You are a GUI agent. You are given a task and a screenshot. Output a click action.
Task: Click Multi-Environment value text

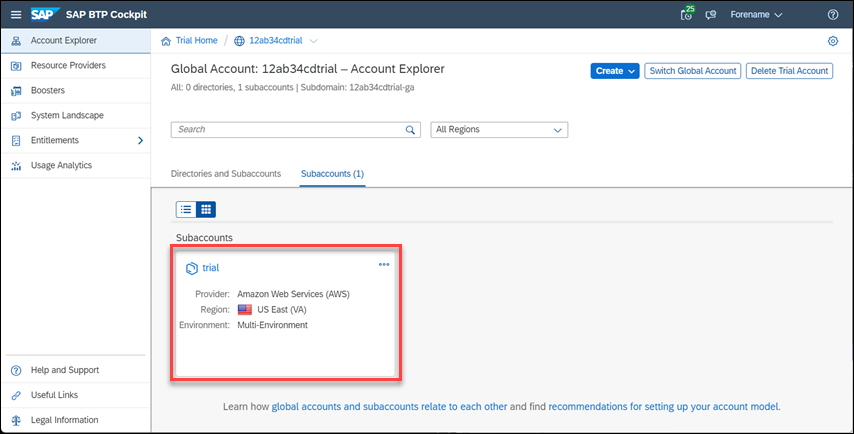(x=272, y=325)
